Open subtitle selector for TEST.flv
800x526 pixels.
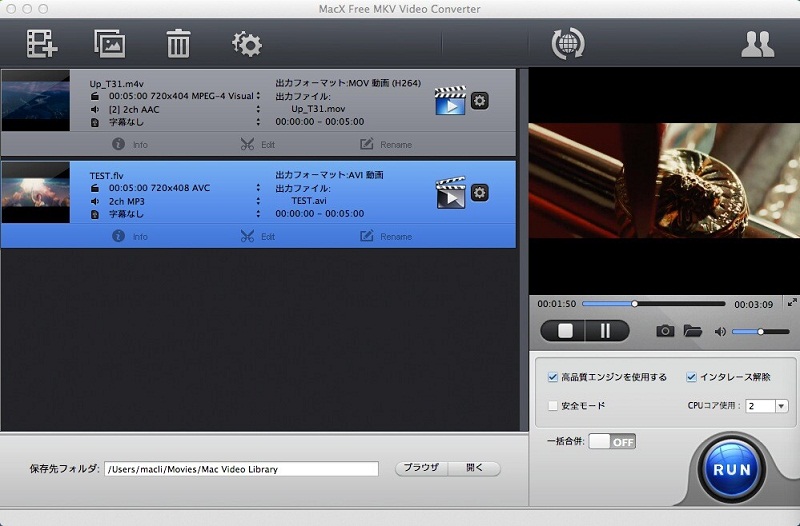(x=258, y=214)
